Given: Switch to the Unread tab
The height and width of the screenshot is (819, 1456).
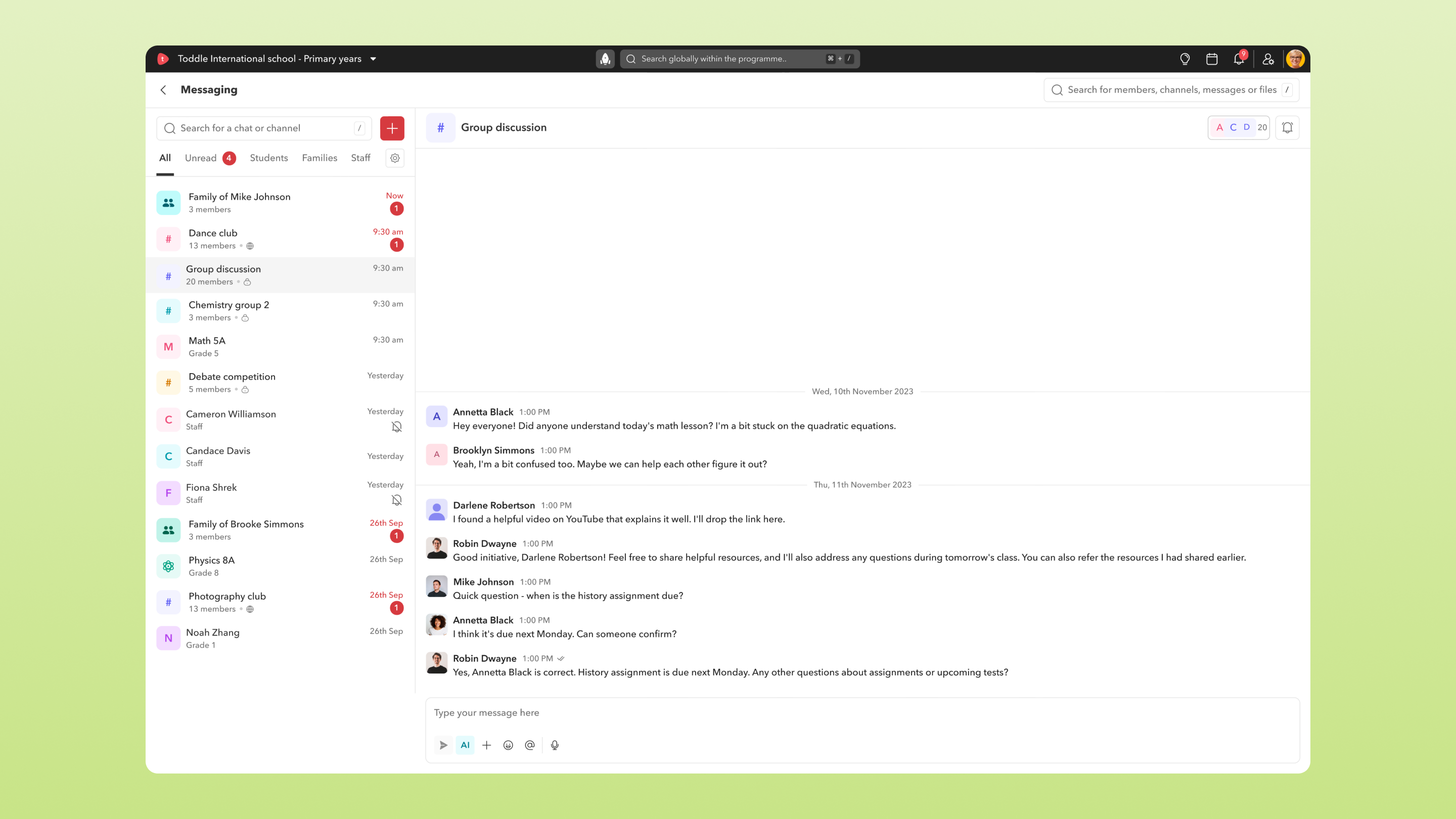Looking at the screenshot, I should coord(201,158).
